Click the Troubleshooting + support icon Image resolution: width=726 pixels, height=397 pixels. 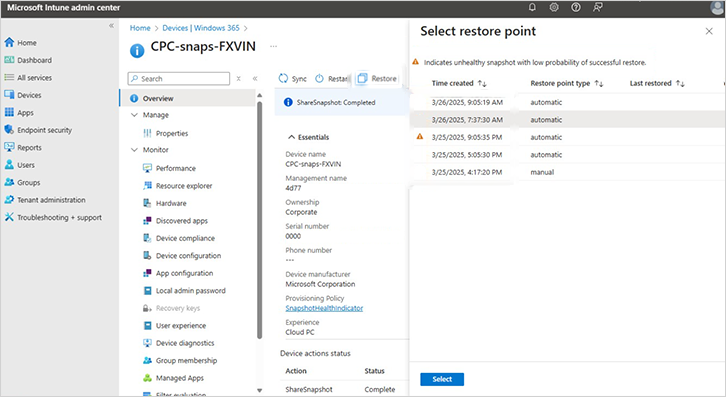[9, 217]
